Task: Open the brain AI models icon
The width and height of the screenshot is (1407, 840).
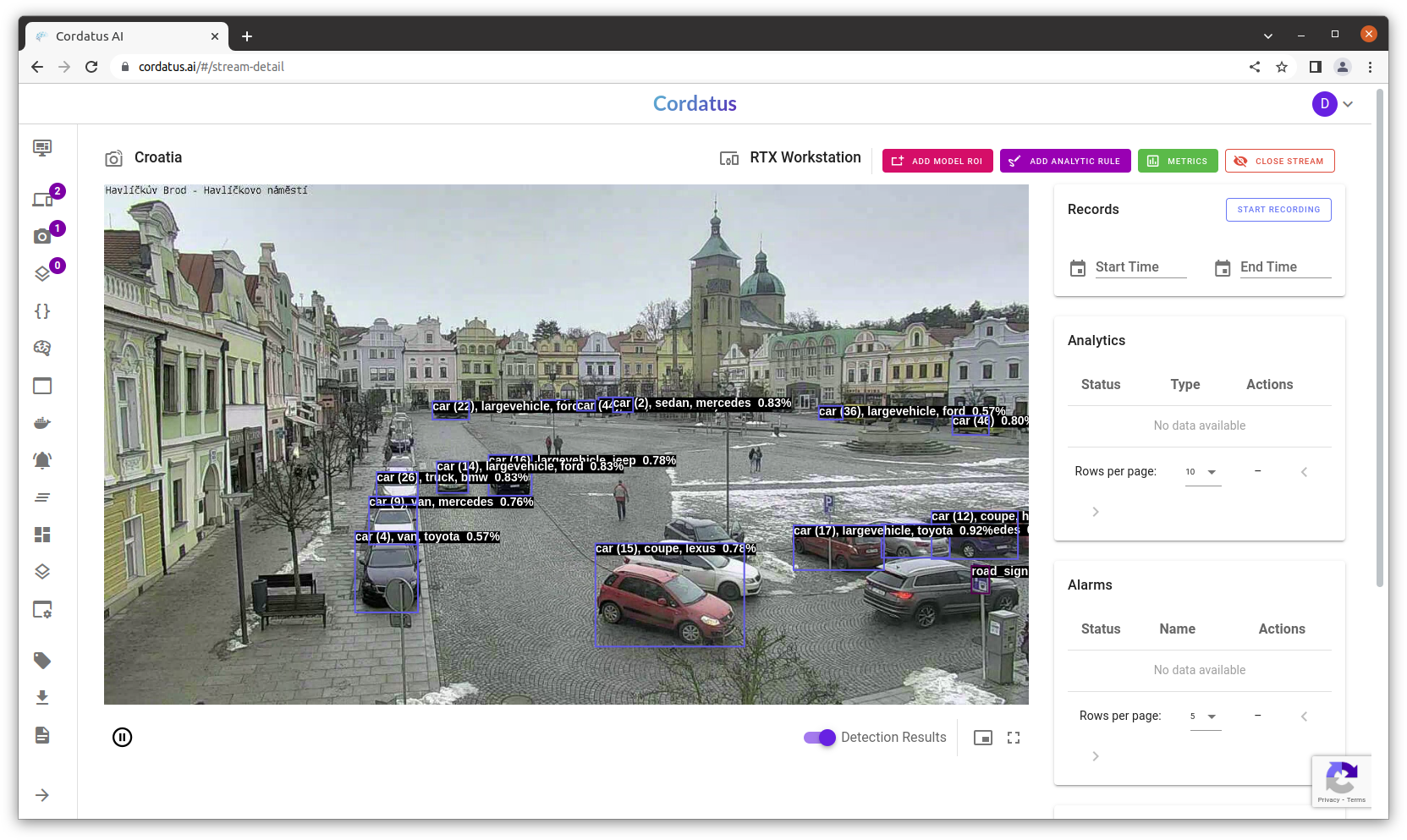Action: click(42, 349)
